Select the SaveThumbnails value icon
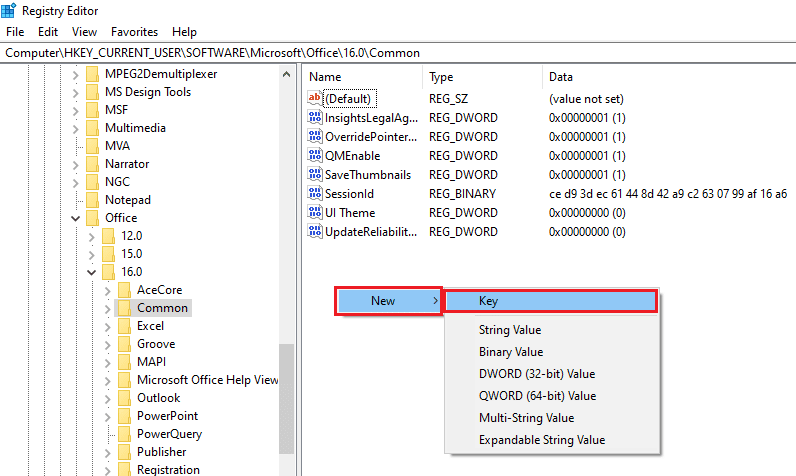The height and width of the screenshot is (476, 796). click(315, 175)
